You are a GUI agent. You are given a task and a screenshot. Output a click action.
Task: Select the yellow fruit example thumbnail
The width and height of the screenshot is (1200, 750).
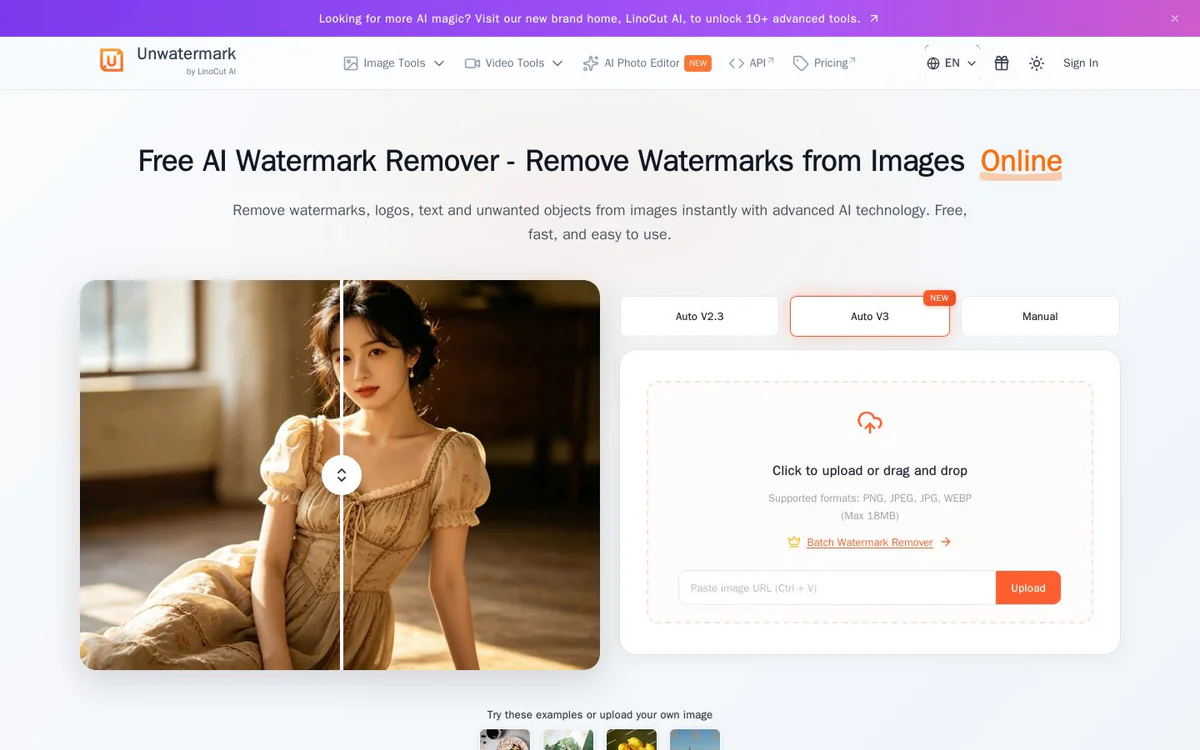(632, 739)
